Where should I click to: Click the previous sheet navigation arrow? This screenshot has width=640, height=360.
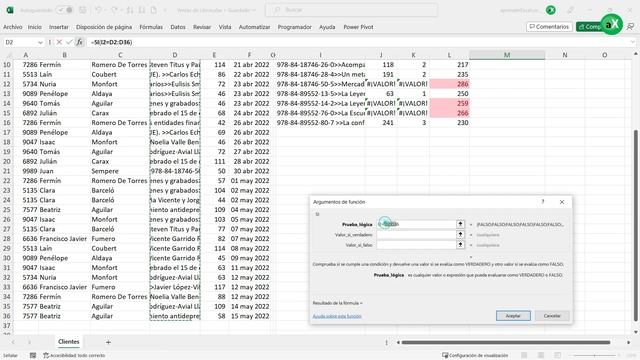13,342
